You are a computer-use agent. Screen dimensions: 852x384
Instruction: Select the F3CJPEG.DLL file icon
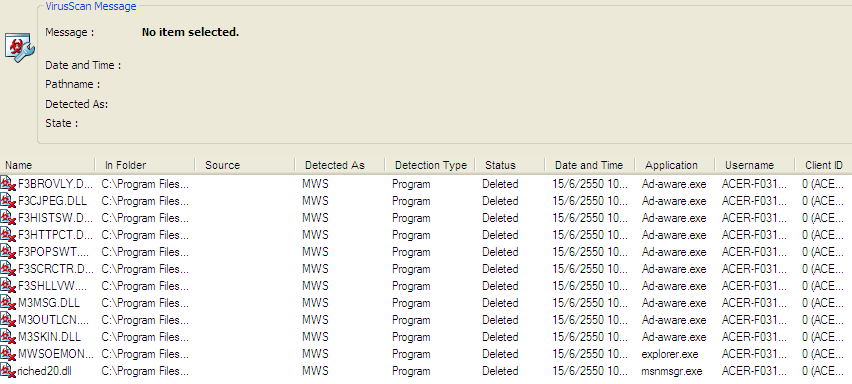pyautogui.click(x=8, y=201)
